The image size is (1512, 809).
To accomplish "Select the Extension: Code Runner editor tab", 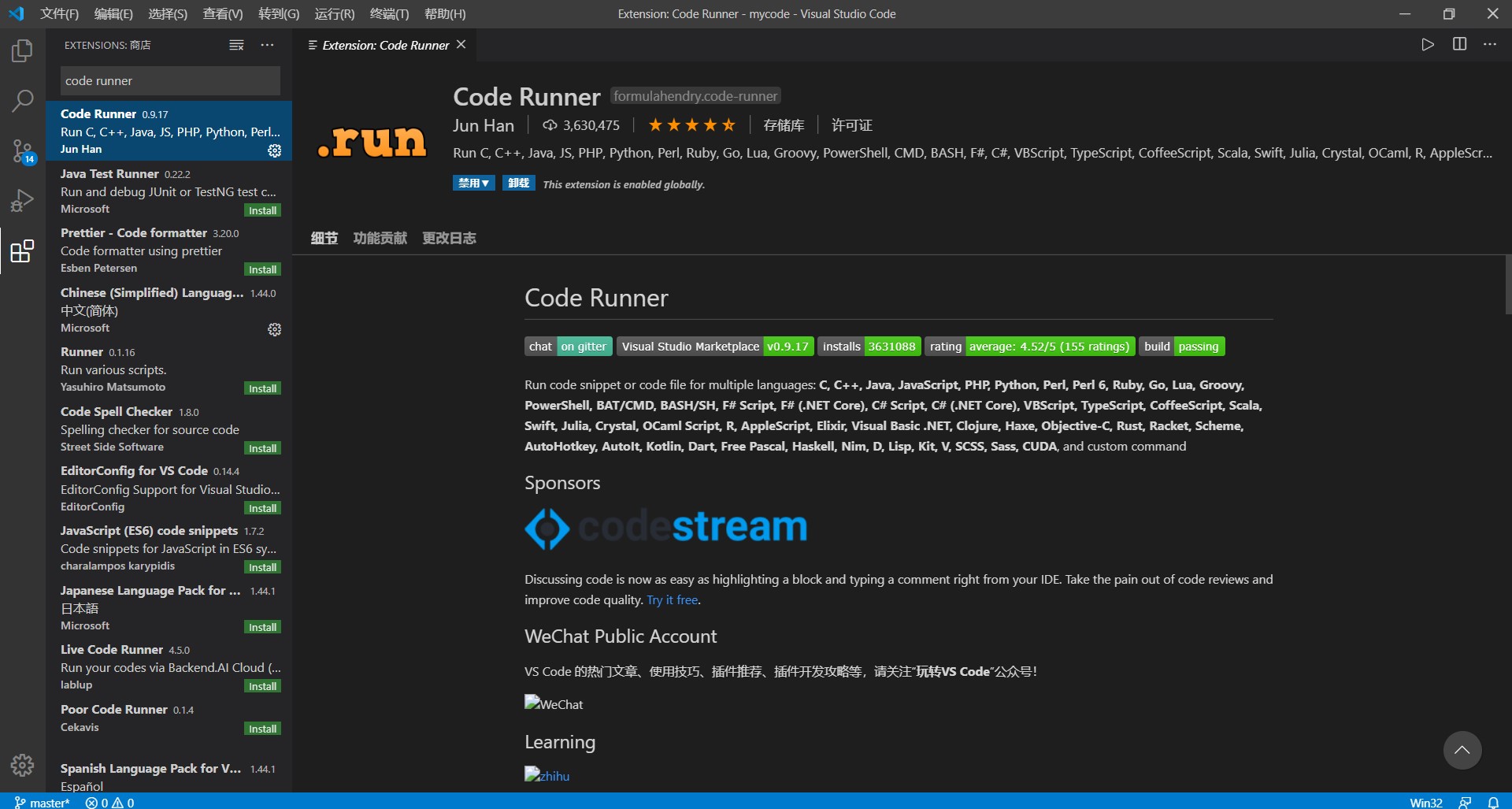I will 386,45.
